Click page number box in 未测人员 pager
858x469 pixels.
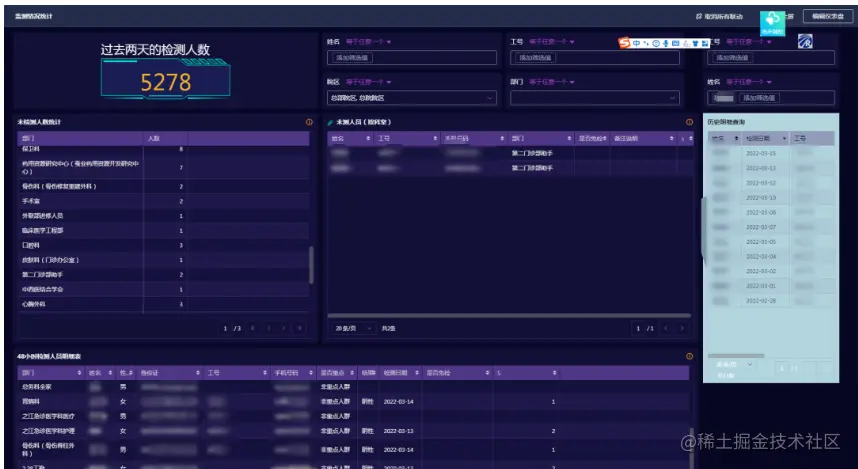[638, 328]
